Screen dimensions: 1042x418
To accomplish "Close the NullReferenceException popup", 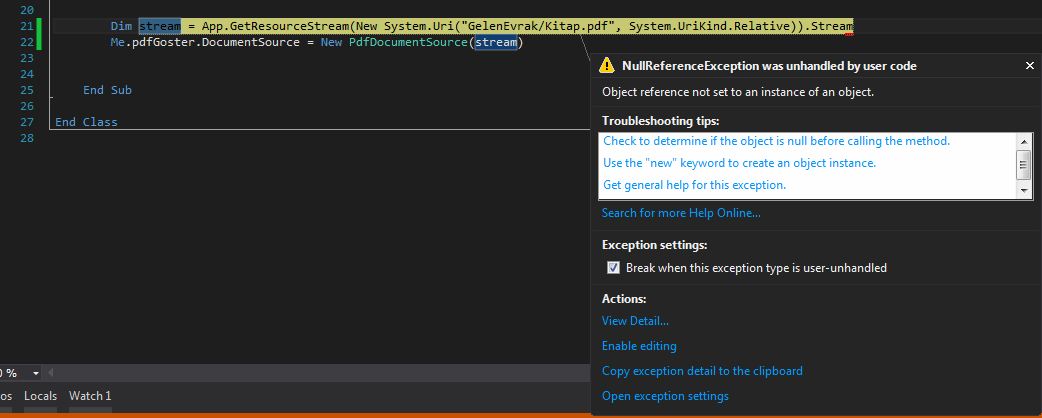I will pos(1029,66).
